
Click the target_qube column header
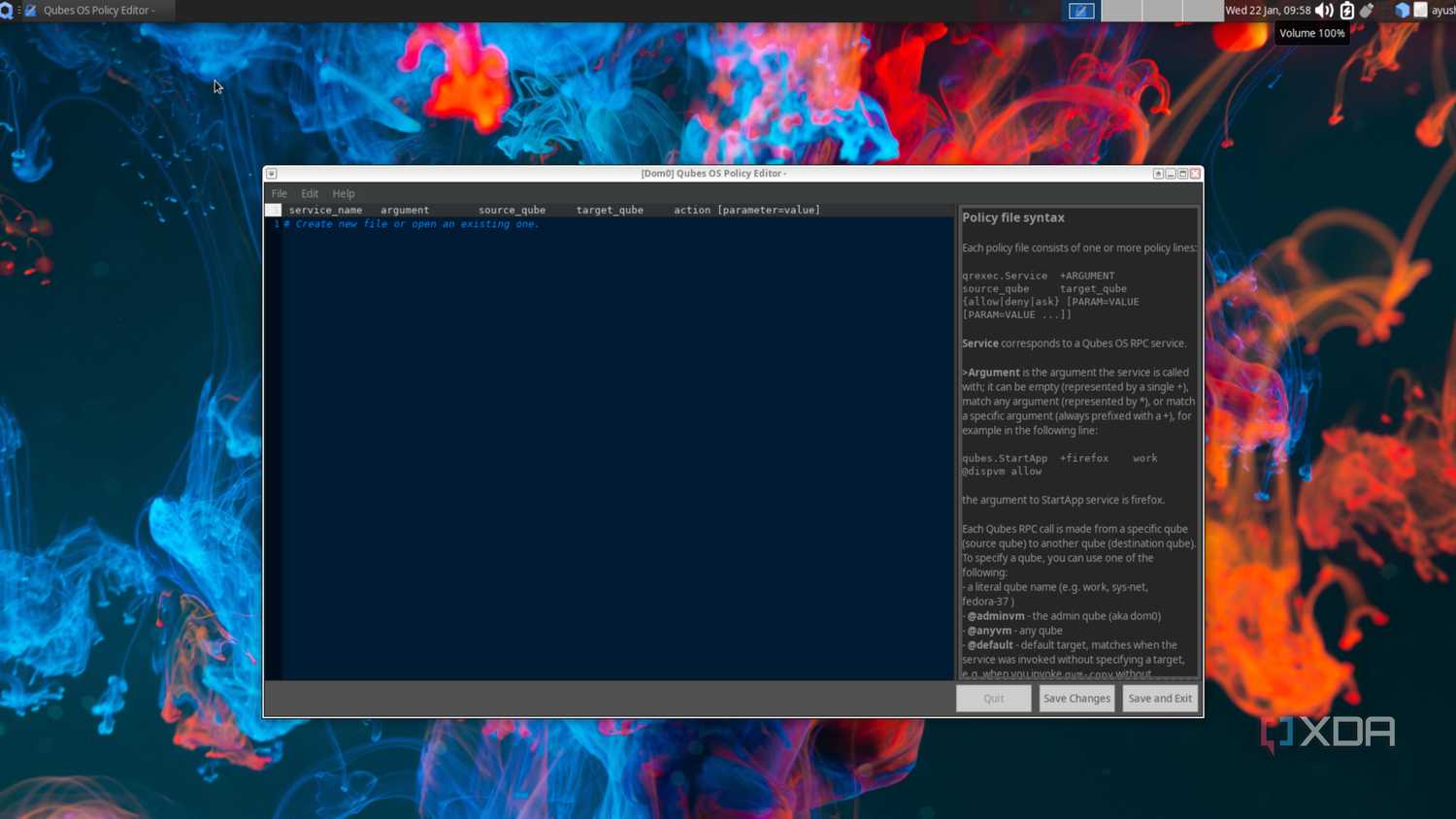[x=610, y=210]
